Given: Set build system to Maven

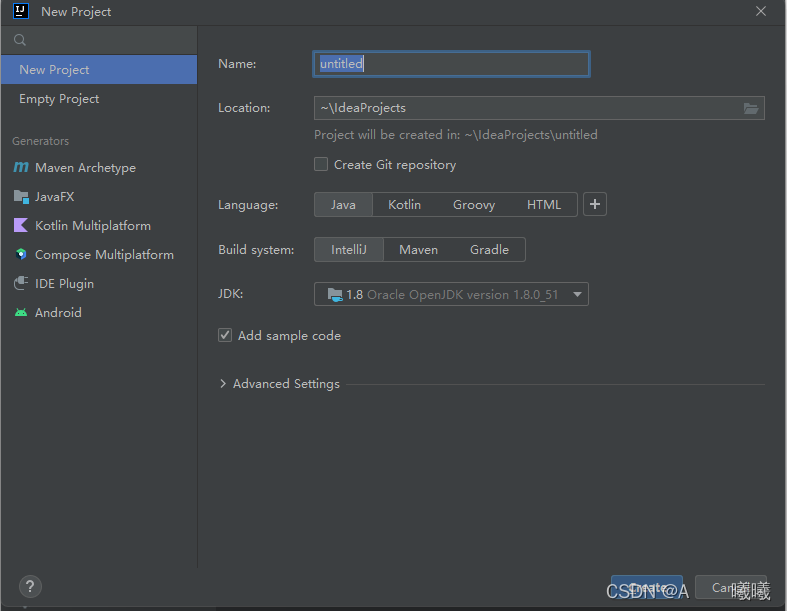Looking at the screenshot, I should [x=419, y=250].
